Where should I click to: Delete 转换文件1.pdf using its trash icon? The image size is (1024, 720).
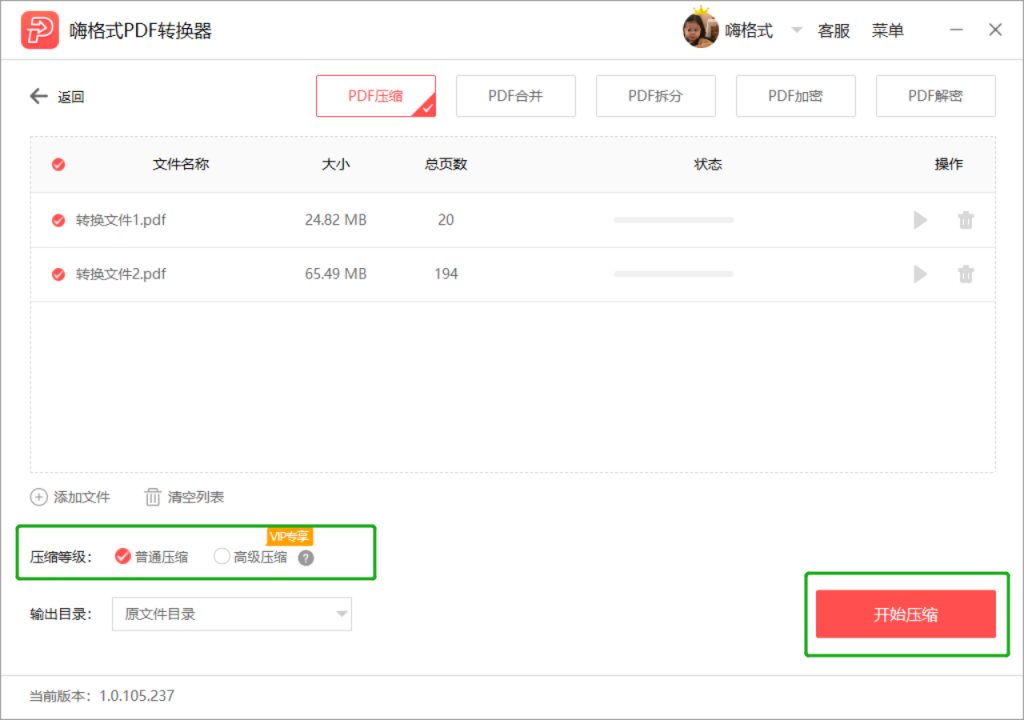pyautogui.click(x=966, y=220)
